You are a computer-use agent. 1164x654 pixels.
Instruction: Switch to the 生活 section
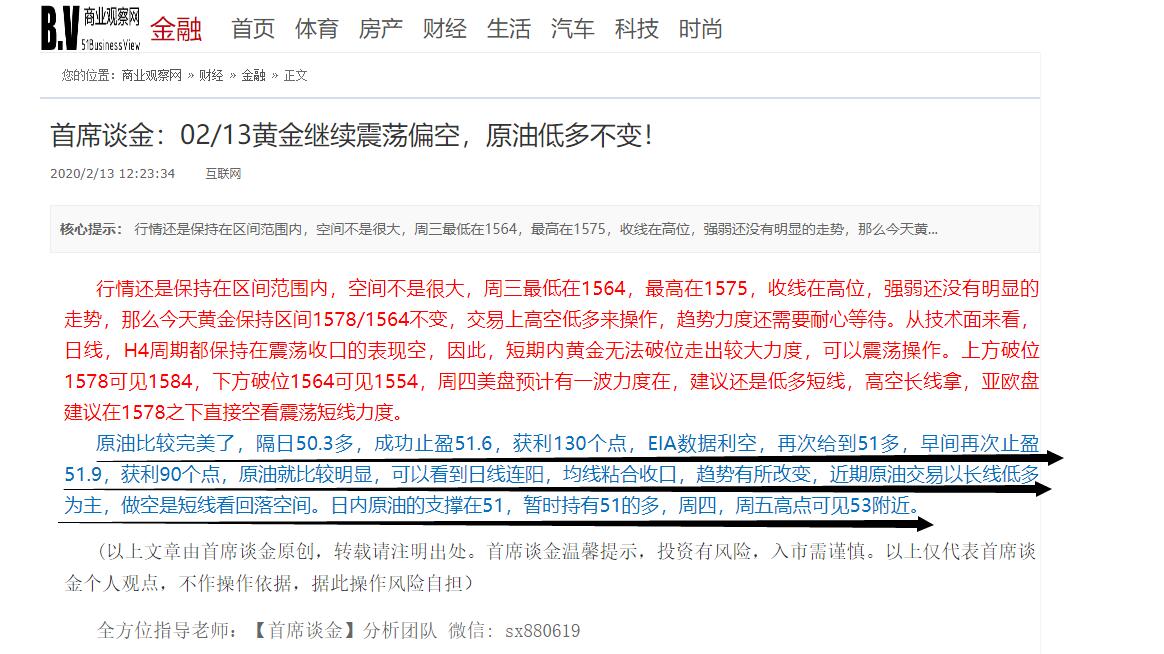(x=509, y=29)
